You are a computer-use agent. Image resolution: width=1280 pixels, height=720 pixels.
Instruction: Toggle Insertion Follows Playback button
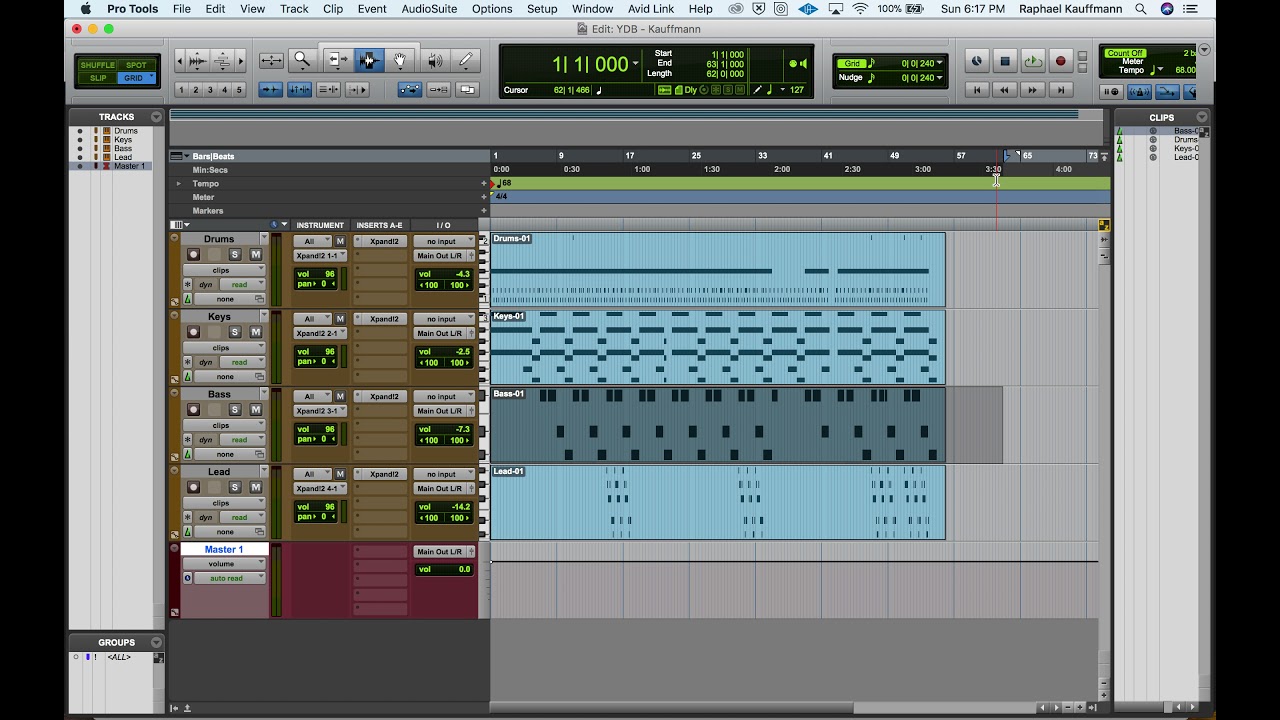[x=356, y=89]
